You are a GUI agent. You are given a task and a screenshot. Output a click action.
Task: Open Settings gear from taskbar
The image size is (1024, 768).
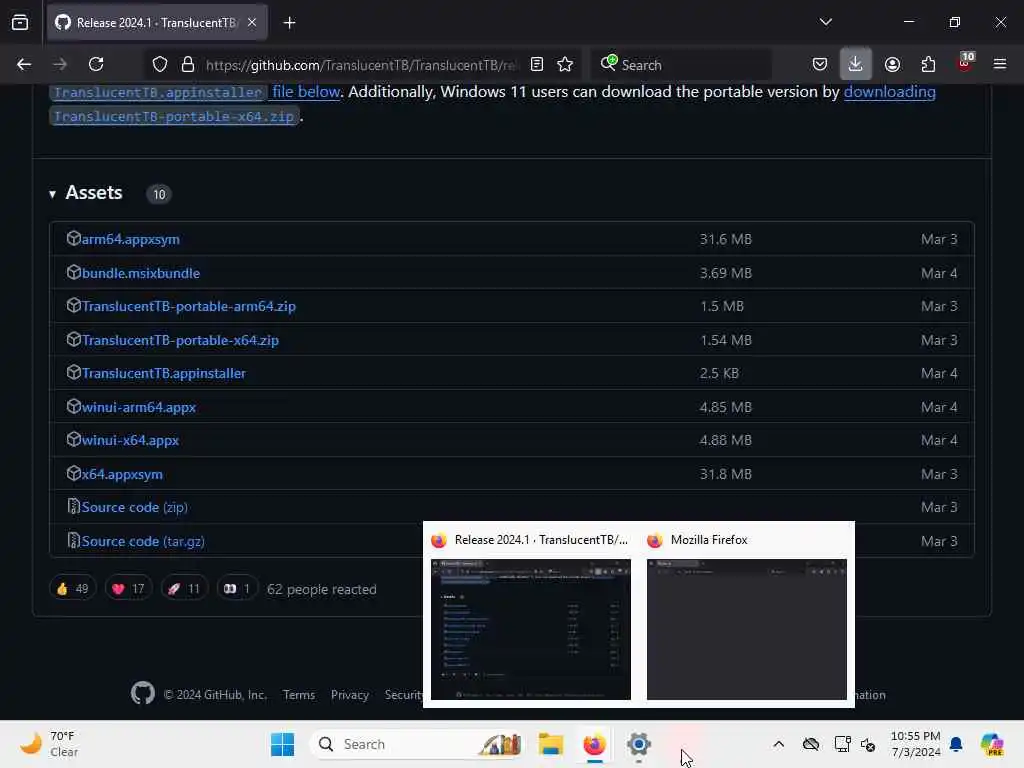(639, 744)
